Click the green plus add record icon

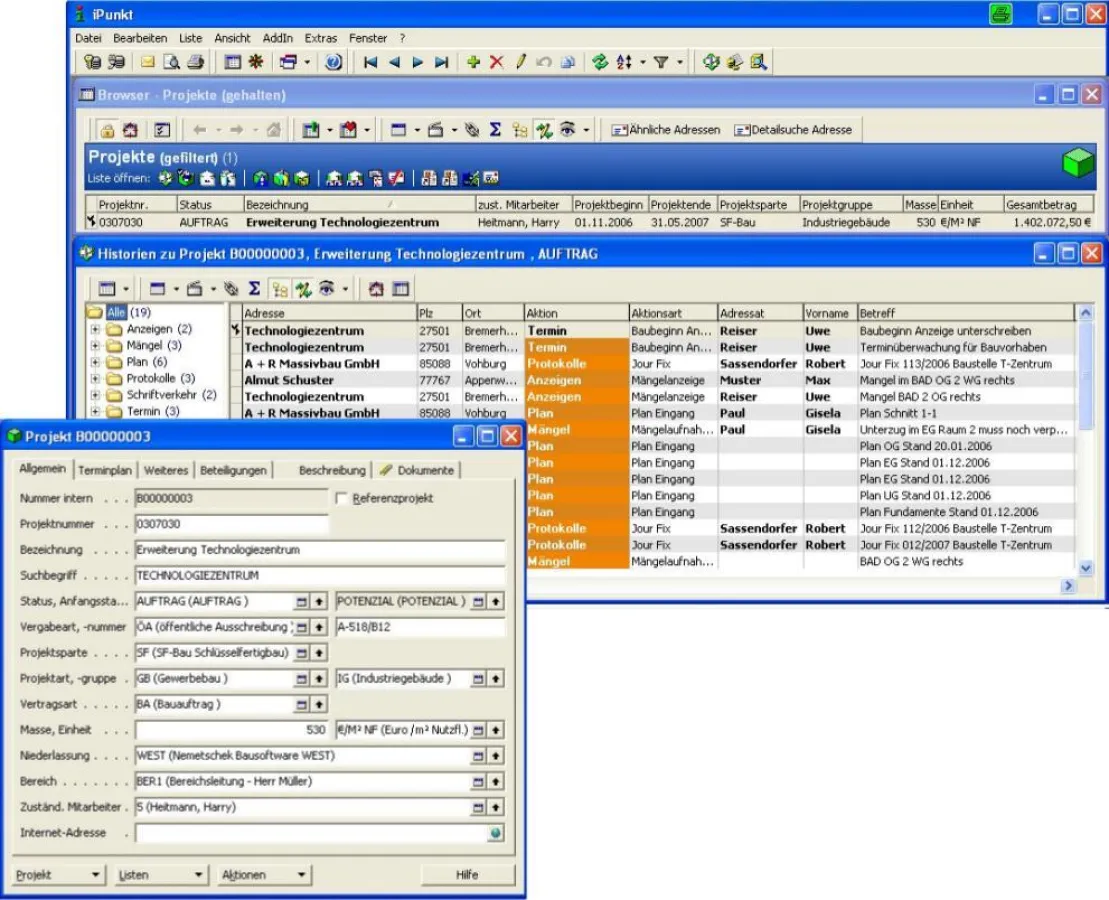click(474, 62)
